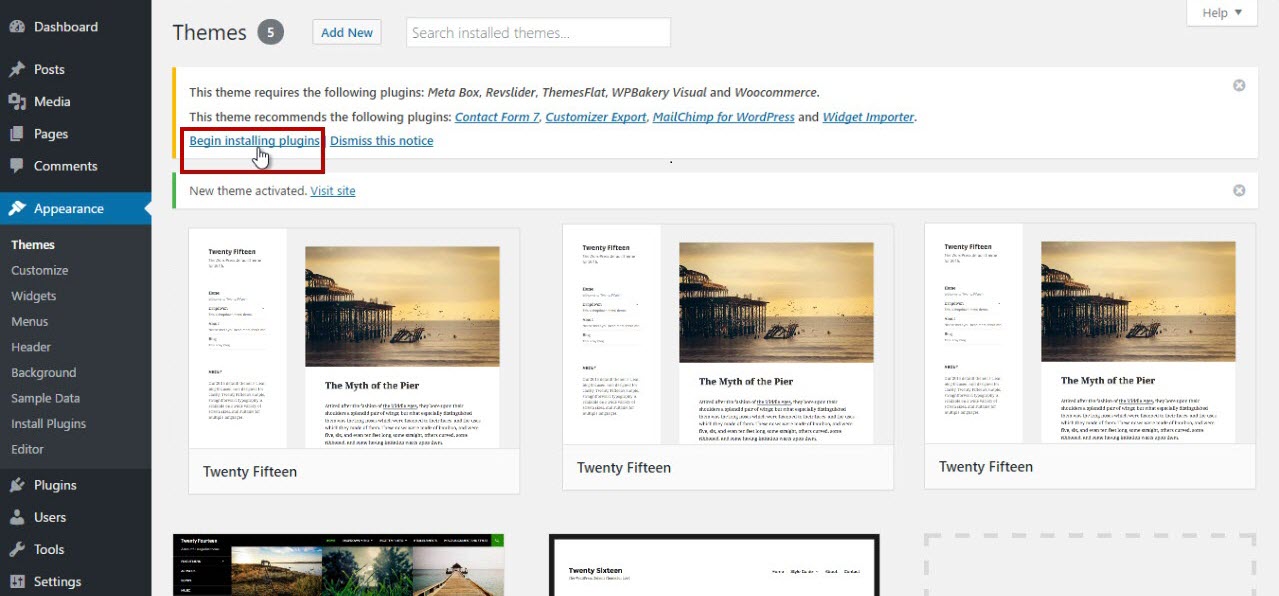Screen dimensions: 1279x596
Task: Open Media via its camera icon
Action: click(x=17, y=101)
